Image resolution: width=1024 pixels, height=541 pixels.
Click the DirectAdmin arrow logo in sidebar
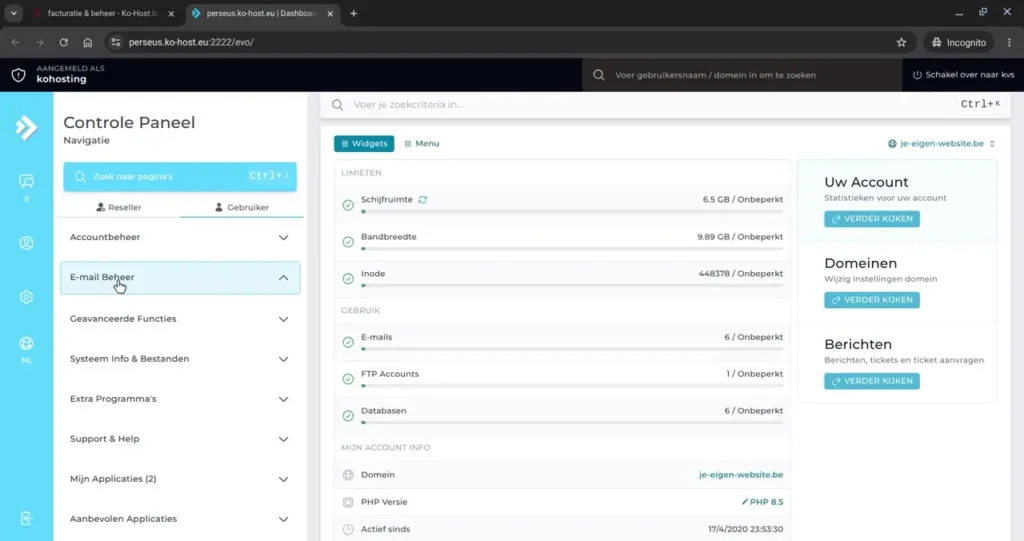pos(26,127)
